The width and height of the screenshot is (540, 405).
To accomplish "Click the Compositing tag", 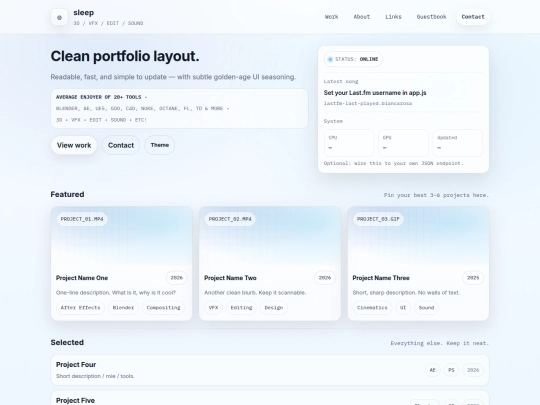I will click(x=164, y=308).
